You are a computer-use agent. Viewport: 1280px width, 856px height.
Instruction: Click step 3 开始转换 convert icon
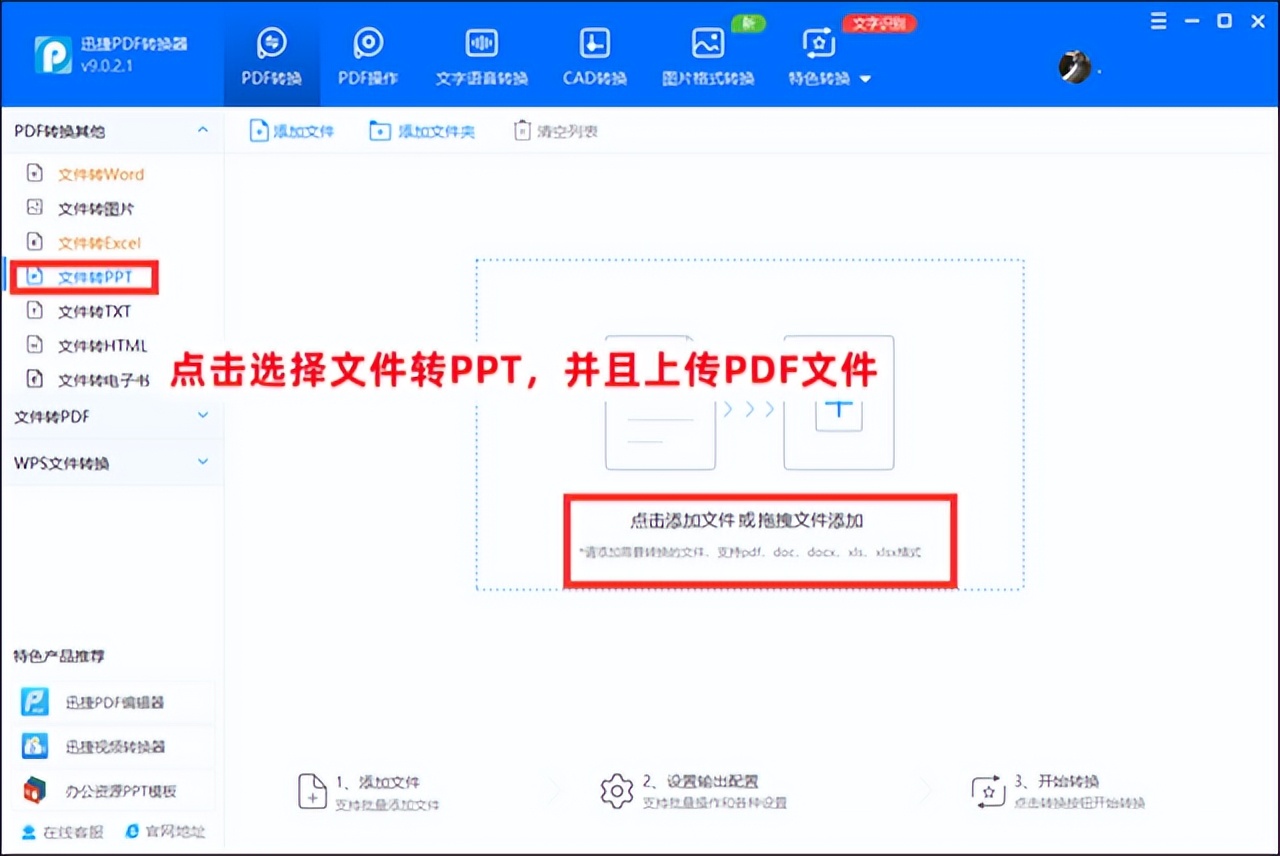[x=989, y=791]
